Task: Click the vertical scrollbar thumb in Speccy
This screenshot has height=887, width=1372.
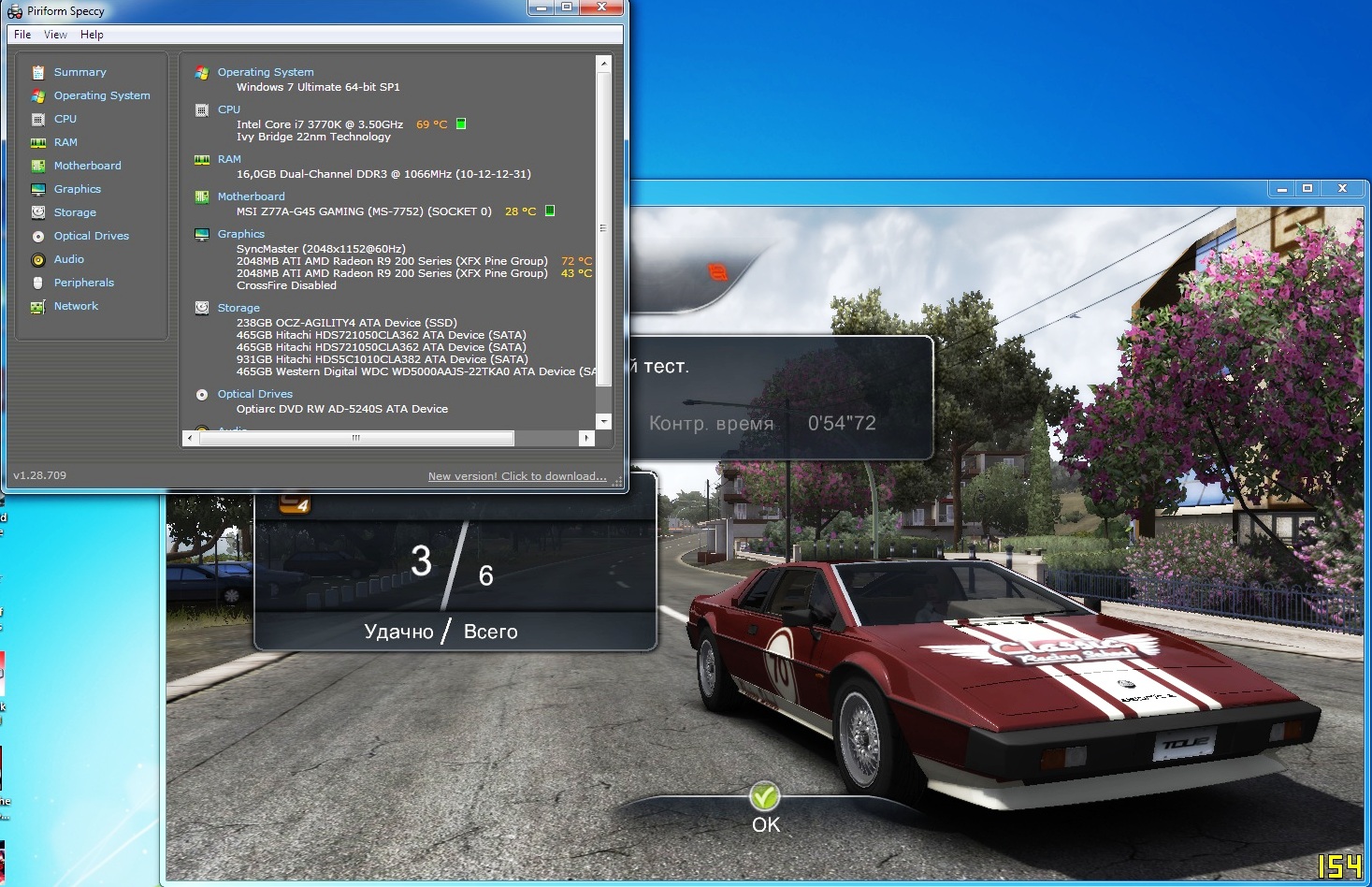Action: [x=604, y=228]
